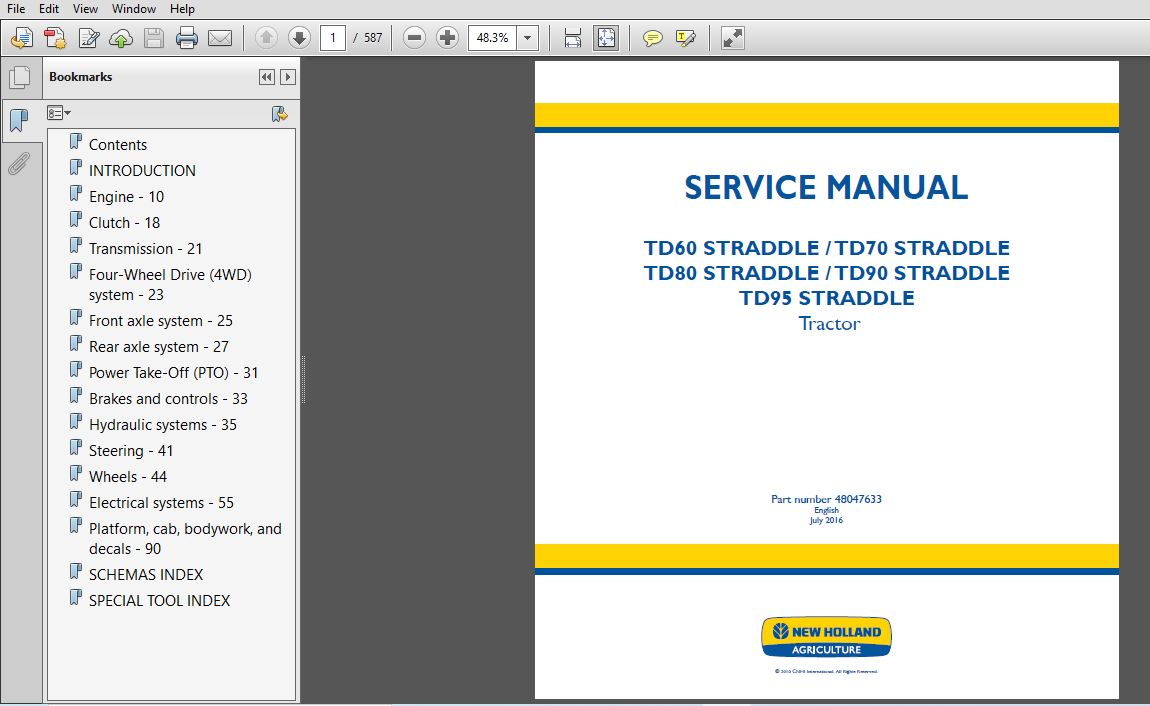Jump to Electrical systems - 55 bookmark
Image resolution: width=1150 pixels, height=706 pixels.
tap(161, 503)
